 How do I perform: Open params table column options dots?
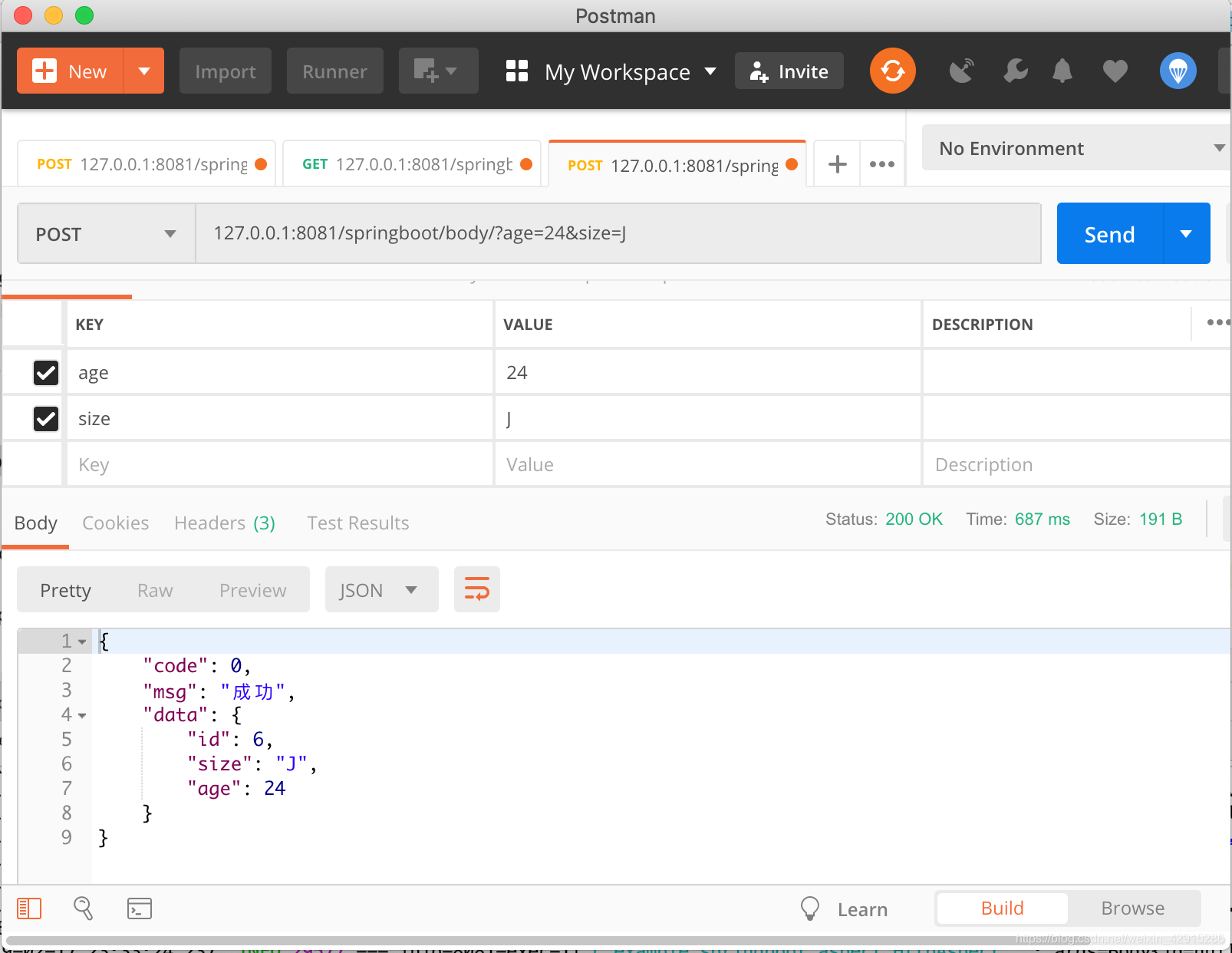[1217, 323]
